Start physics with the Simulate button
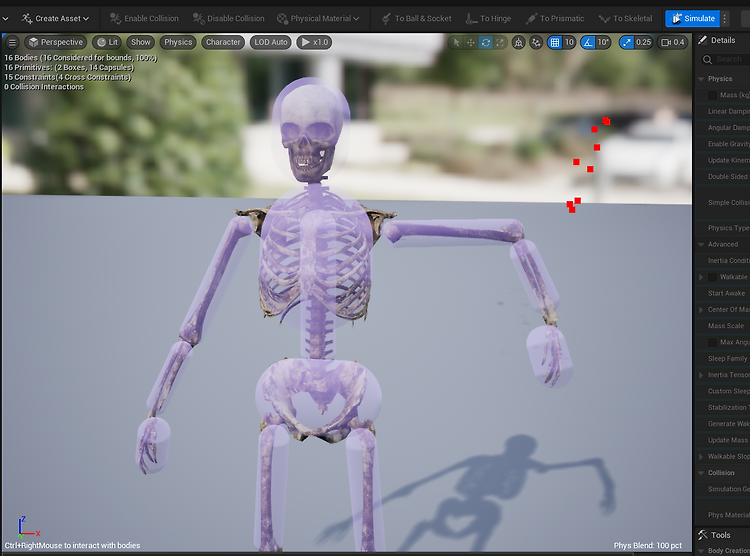This screenshot has width=750, height=556. tap(693, 19)
